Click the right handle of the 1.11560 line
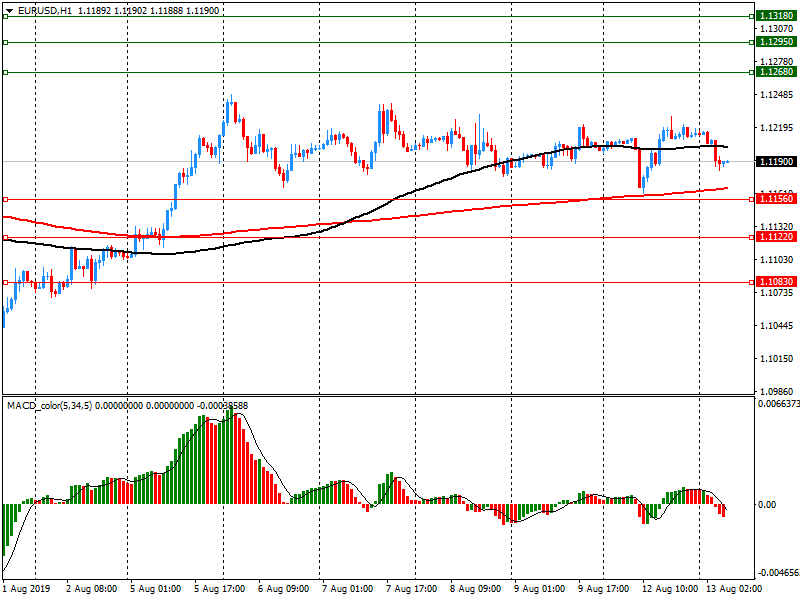 [752, 199]
